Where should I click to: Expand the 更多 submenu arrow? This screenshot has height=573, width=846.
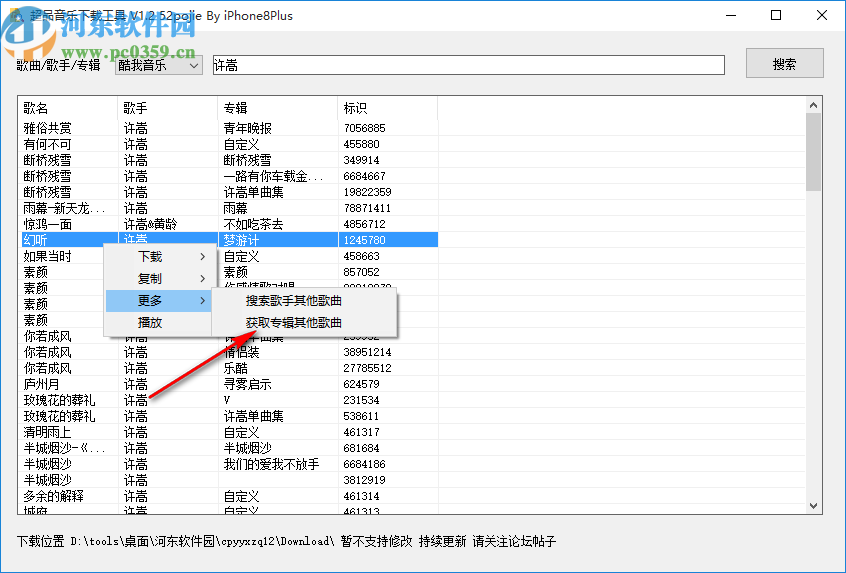pos(203,301)
